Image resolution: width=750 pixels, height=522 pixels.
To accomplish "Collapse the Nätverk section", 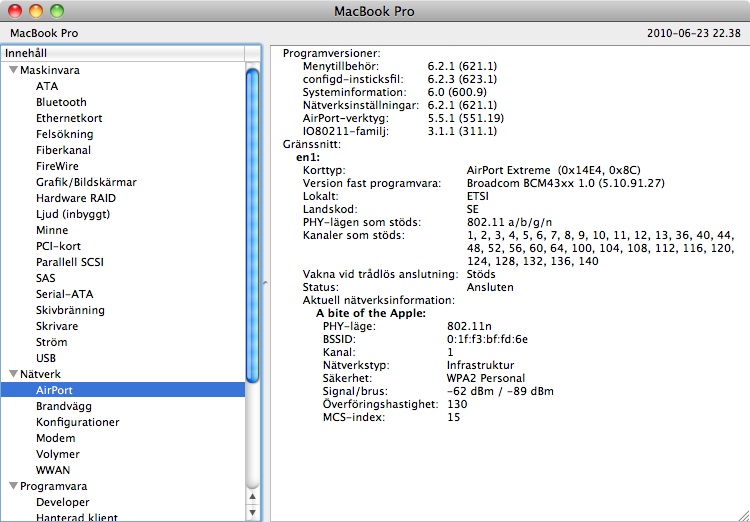I will coord(14,374).
